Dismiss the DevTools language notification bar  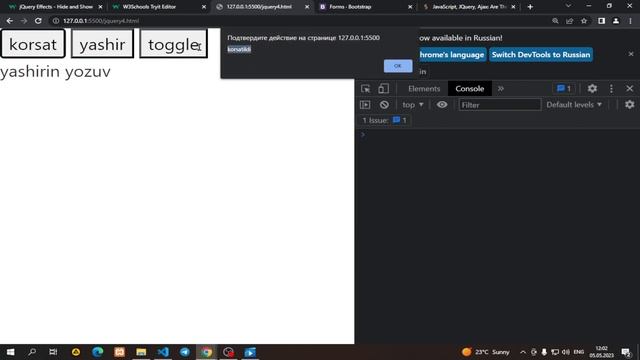point(631,54)
